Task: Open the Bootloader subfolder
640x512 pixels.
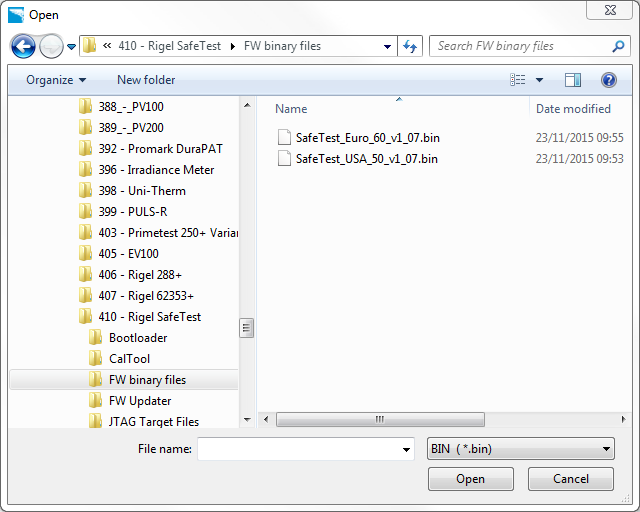Action: click(138, 338)
